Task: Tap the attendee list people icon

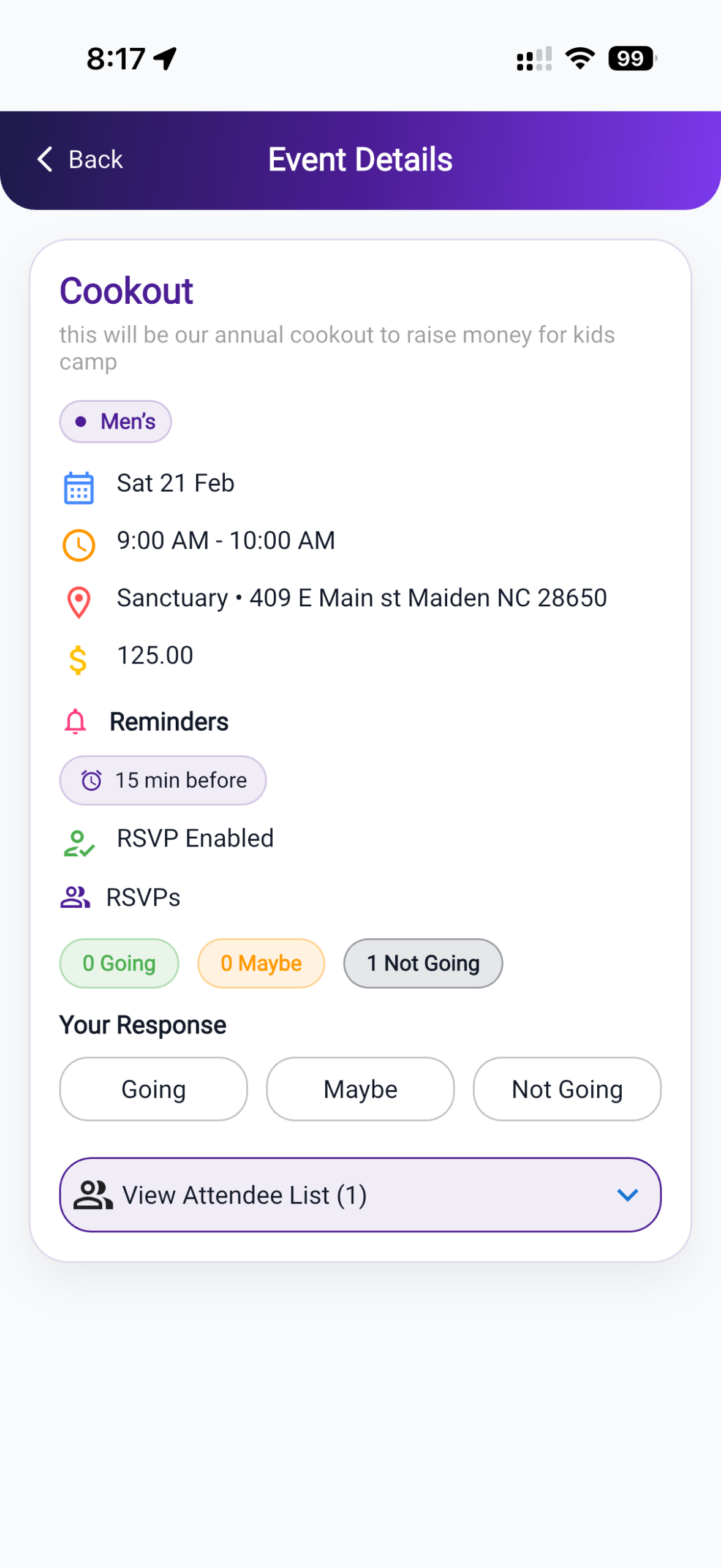Action: 93,1194
